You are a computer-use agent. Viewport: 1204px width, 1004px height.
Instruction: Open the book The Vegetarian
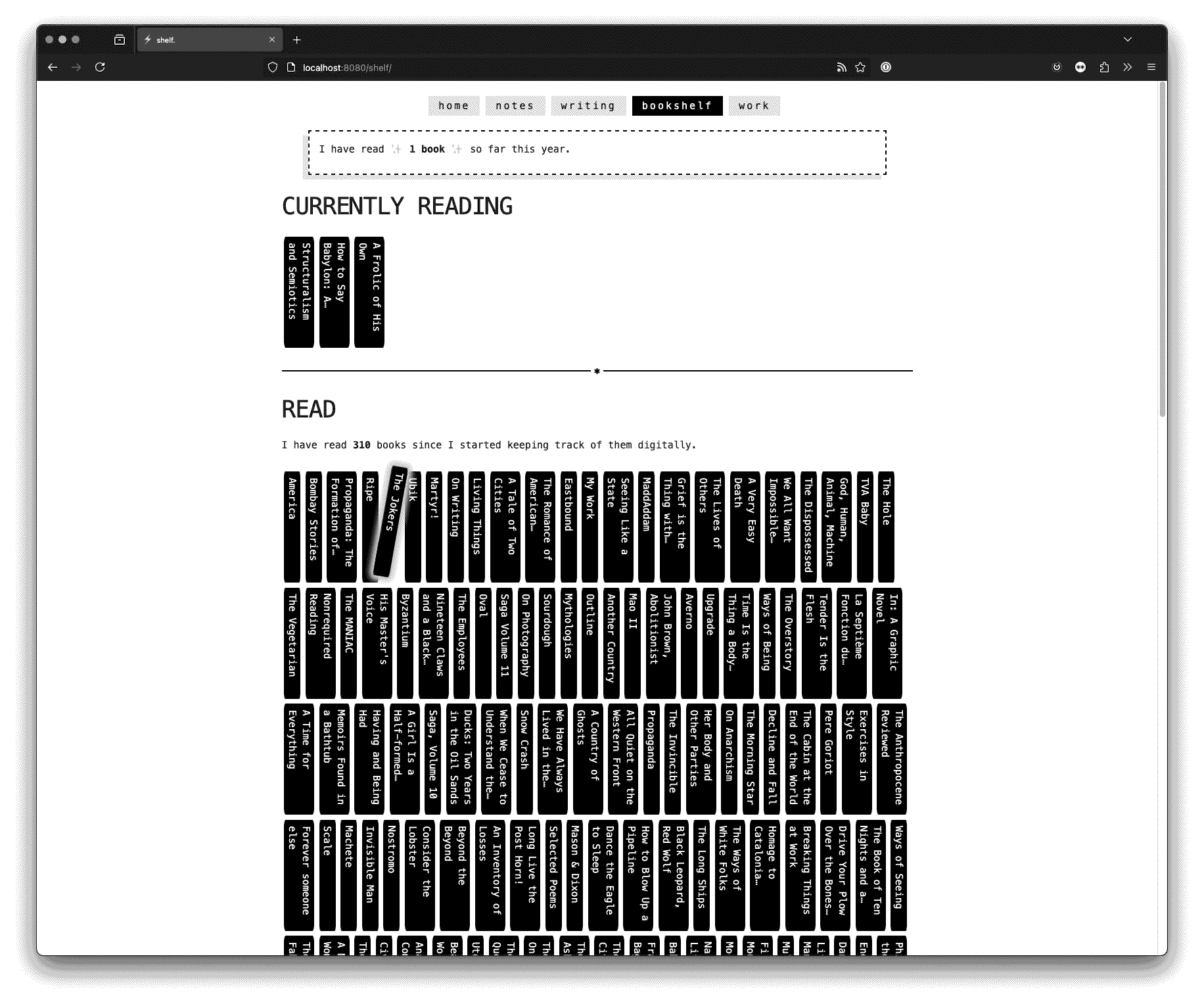[292, 643]
